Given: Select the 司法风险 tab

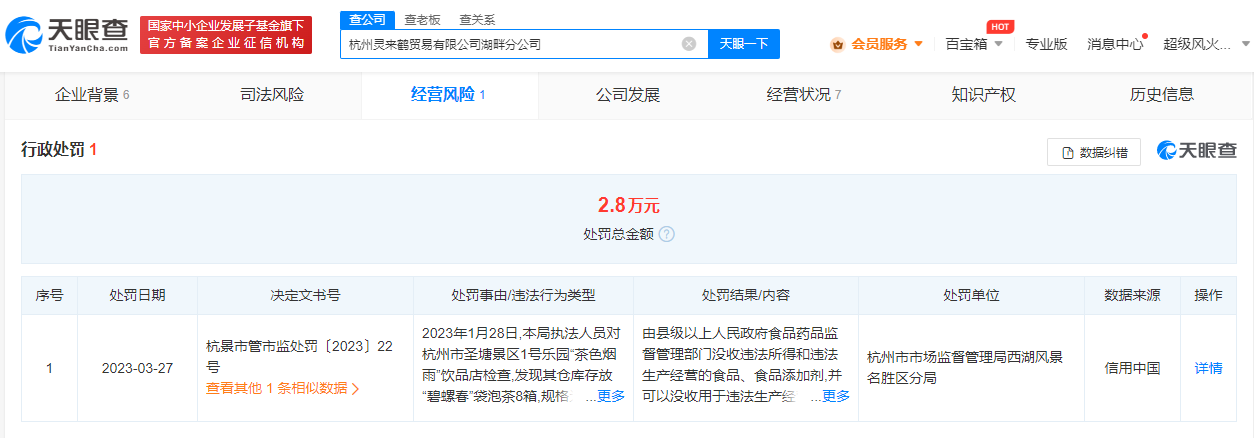Looking at the screenshot, I should coord(272,95).
